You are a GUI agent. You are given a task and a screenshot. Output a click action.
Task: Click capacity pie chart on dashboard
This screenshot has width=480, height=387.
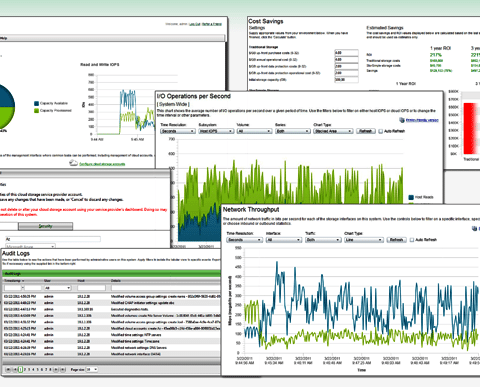[x=6, y=107]
